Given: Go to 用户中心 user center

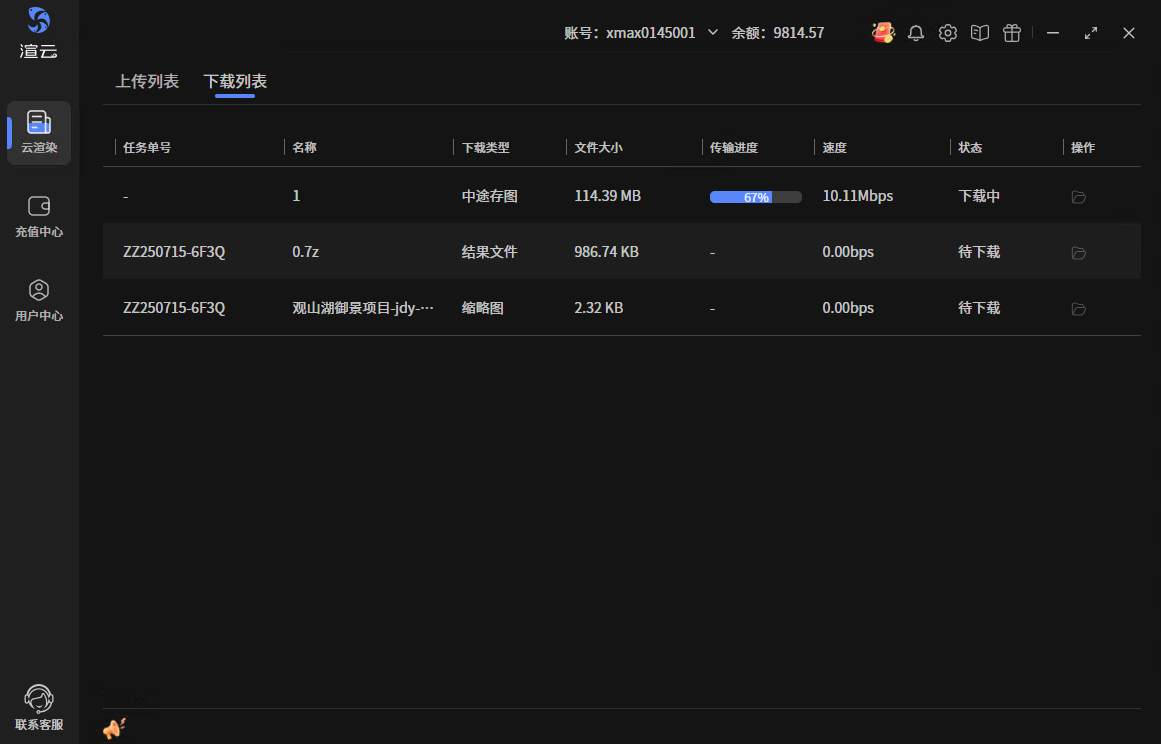Looking at the screenshot, I should tap(39, 300).
